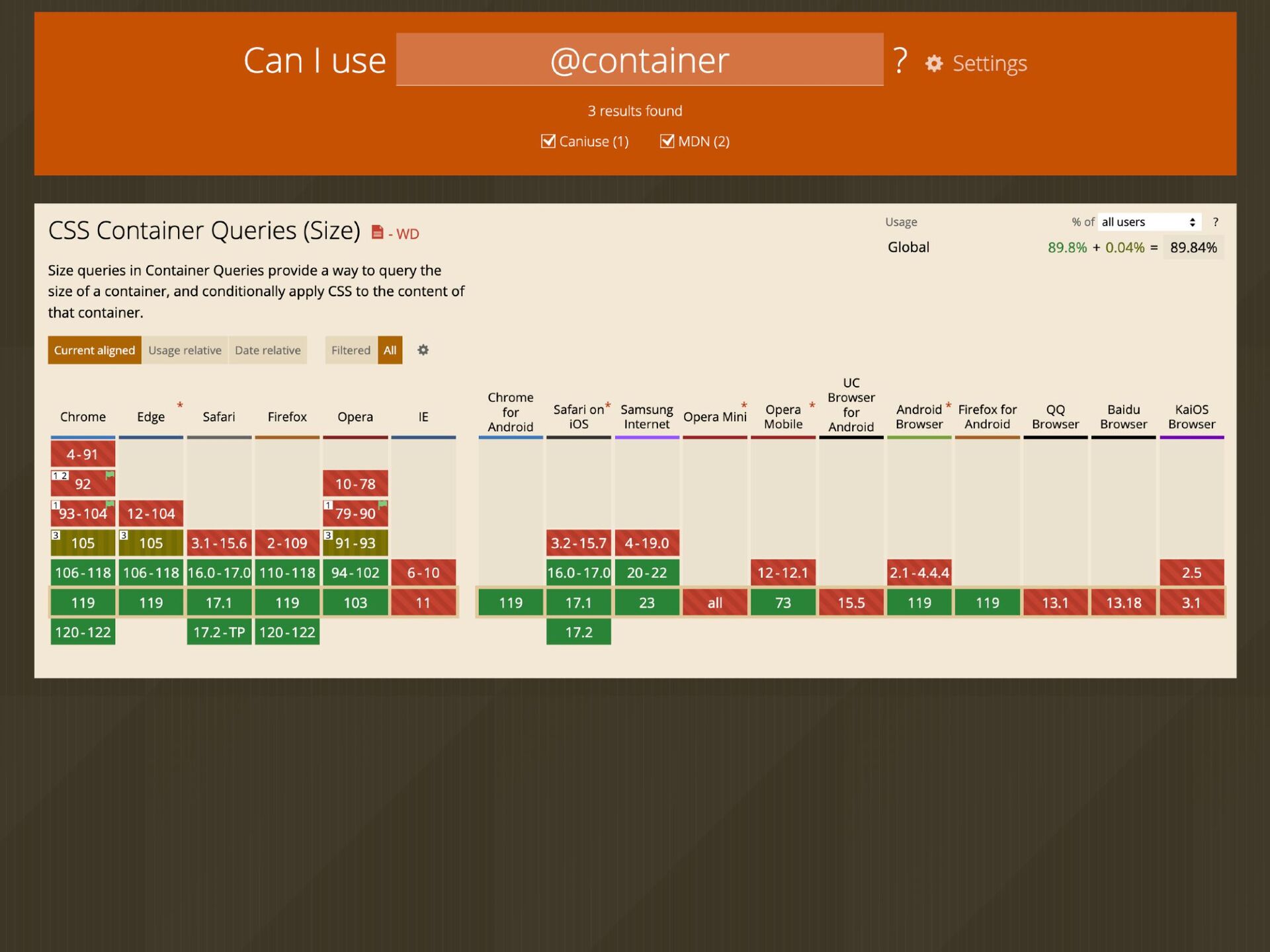
Task: Click Chrome for Android 119 cell
Action: point(511,602)
